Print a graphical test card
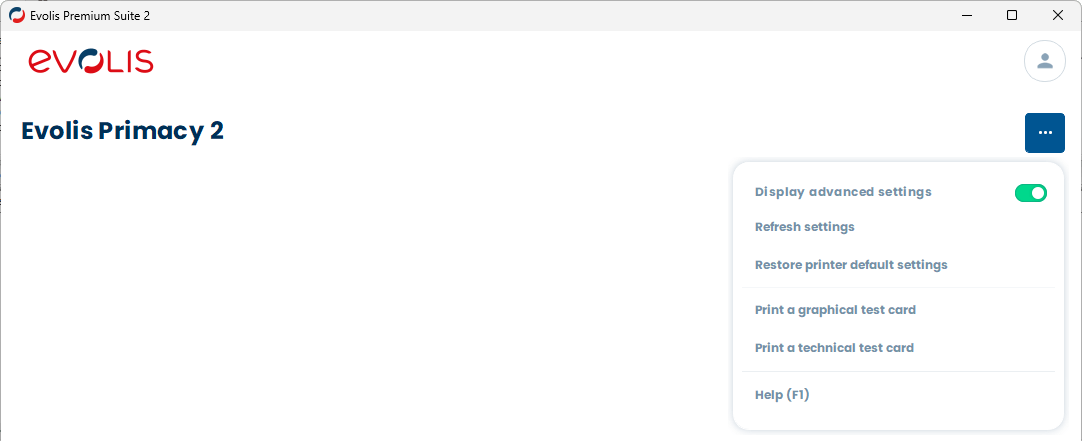1082x441 pixels. (x=835, y=310)
